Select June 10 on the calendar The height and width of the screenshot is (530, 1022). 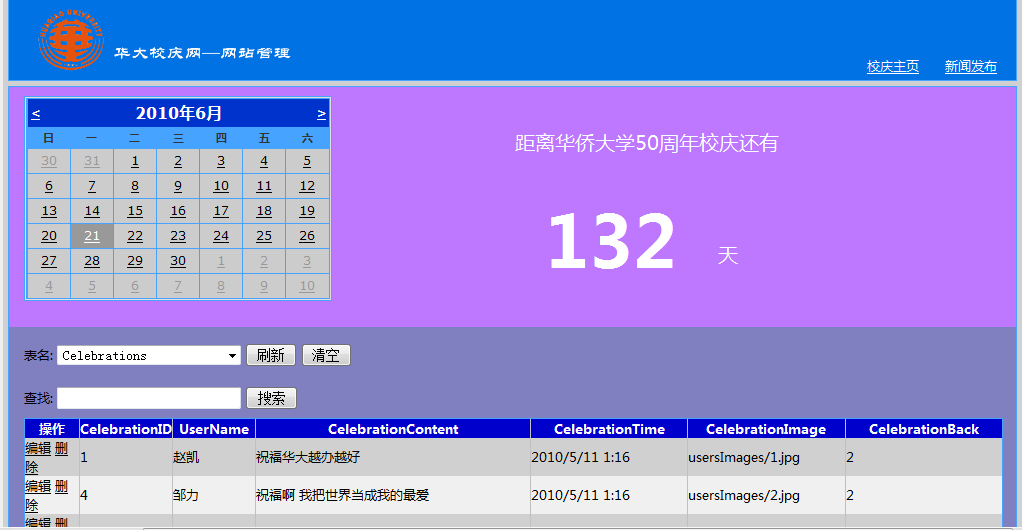(221, 186)
